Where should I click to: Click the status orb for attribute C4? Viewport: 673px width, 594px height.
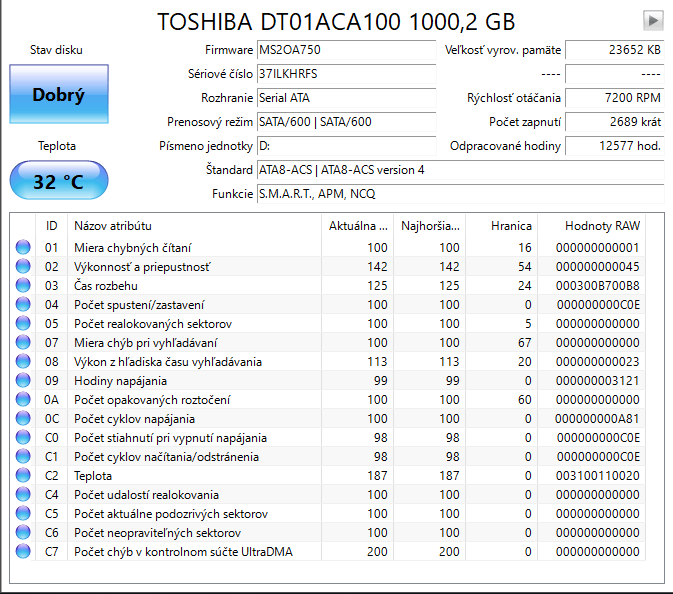coord(23,494)
